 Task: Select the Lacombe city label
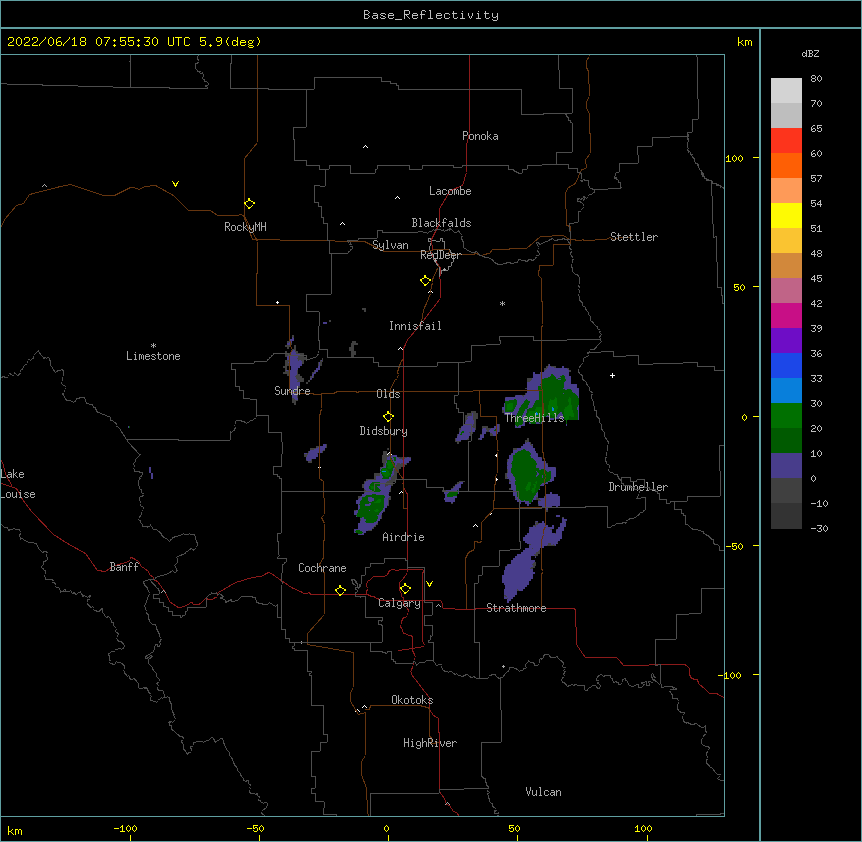(450, 191)
